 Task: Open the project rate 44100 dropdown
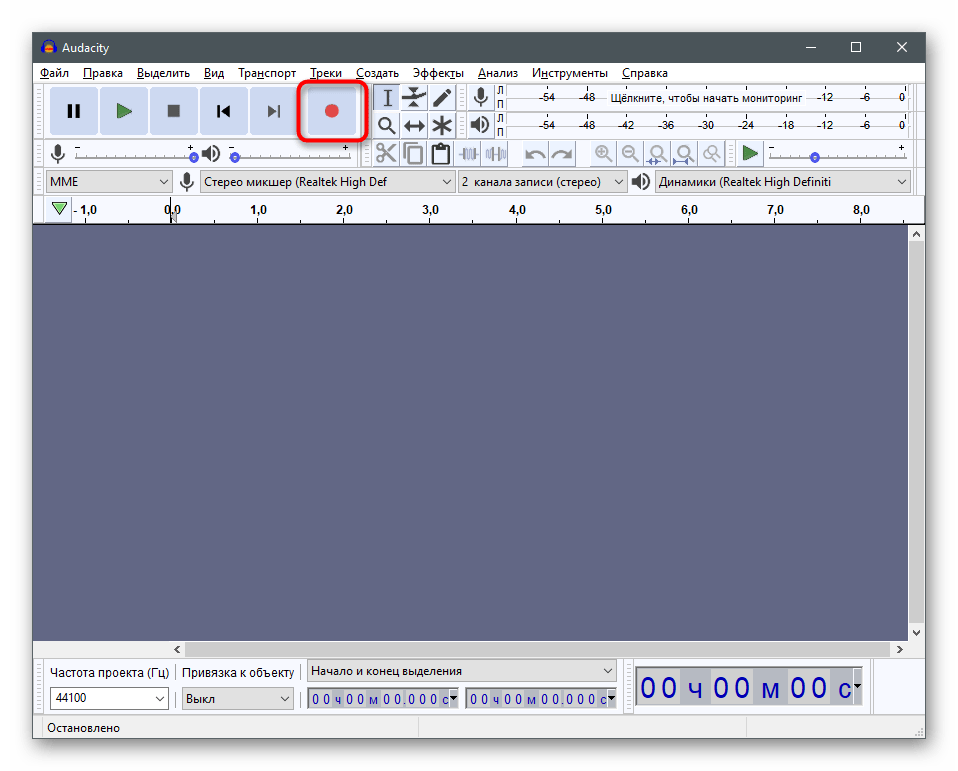tap(109, 699)
